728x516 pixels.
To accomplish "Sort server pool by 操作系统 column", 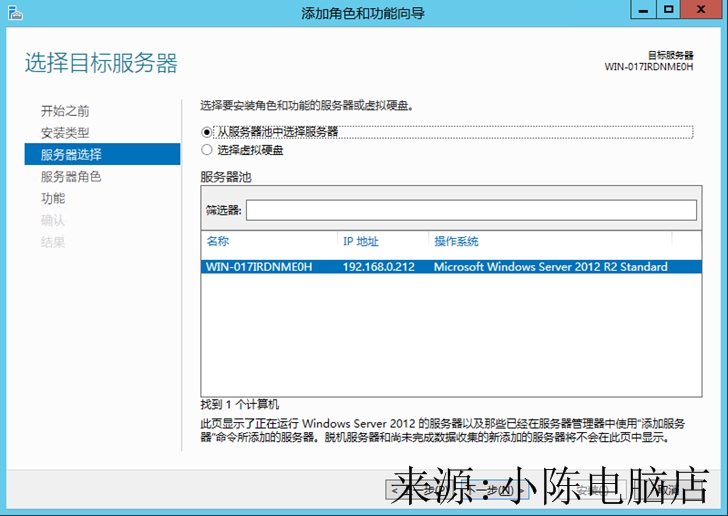I will (x=456, y=241).
